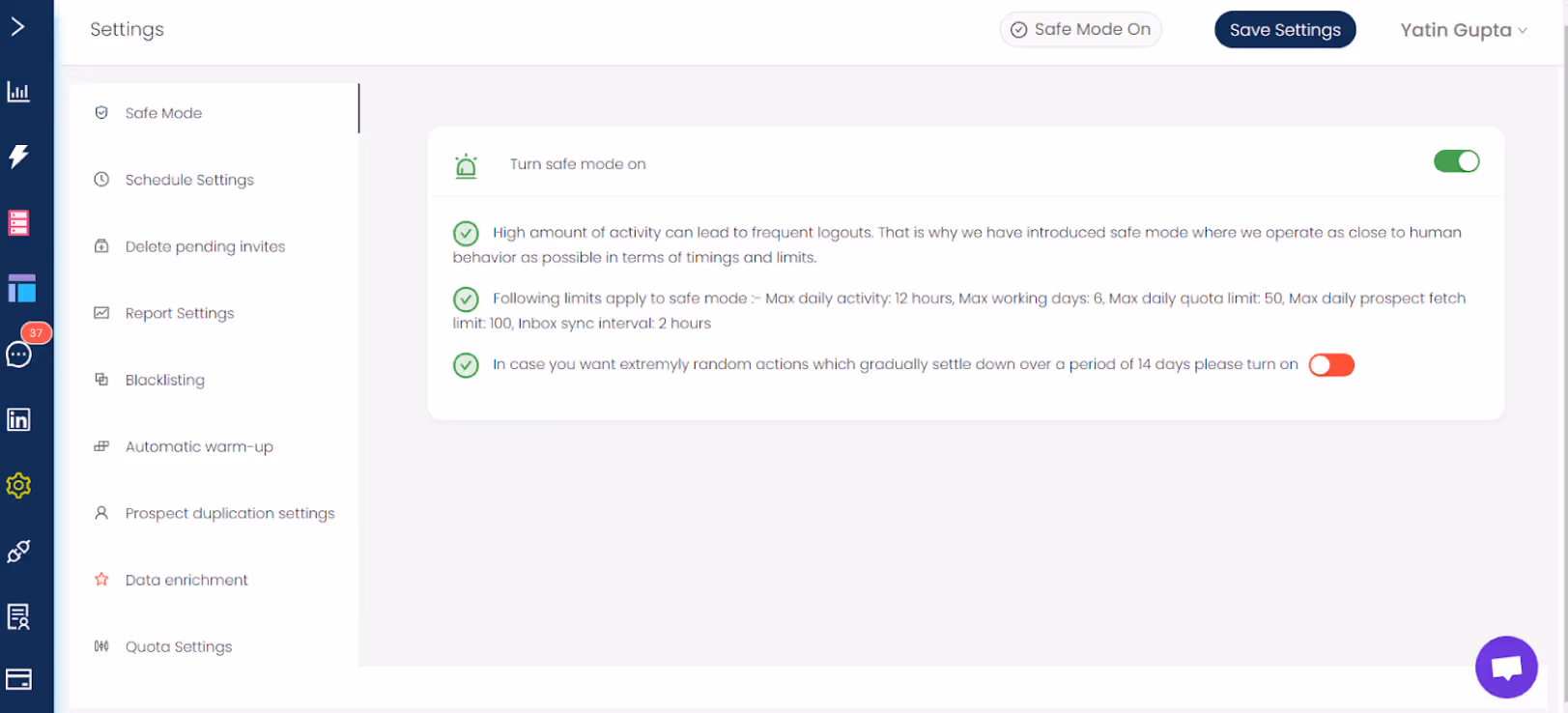Image resolution: width=1568 pixels, height=713 pixels.
Task: Click the Settings page title
Action: pos(127,29)
